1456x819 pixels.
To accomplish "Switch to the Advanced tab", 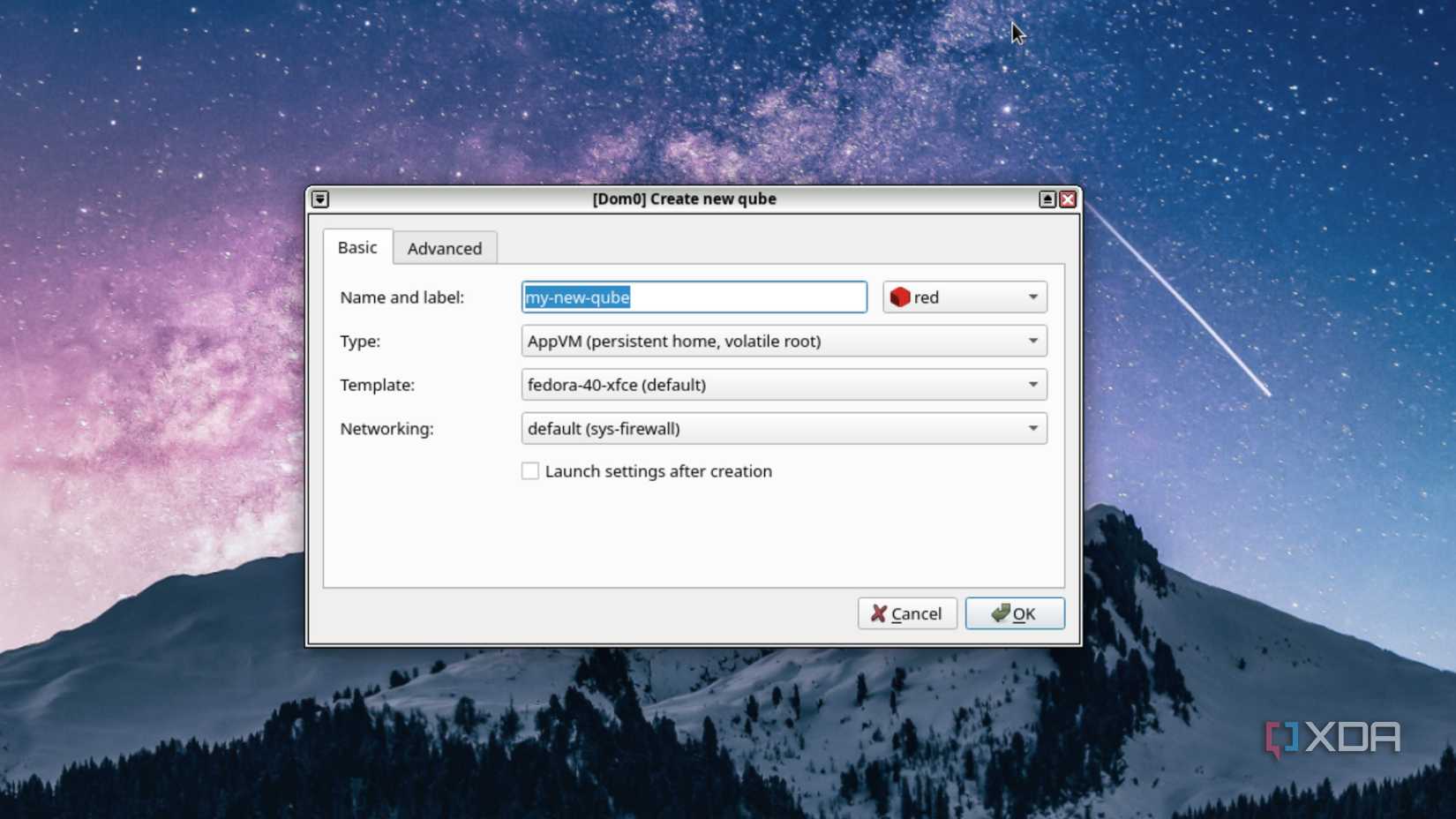I will [445, 248].
